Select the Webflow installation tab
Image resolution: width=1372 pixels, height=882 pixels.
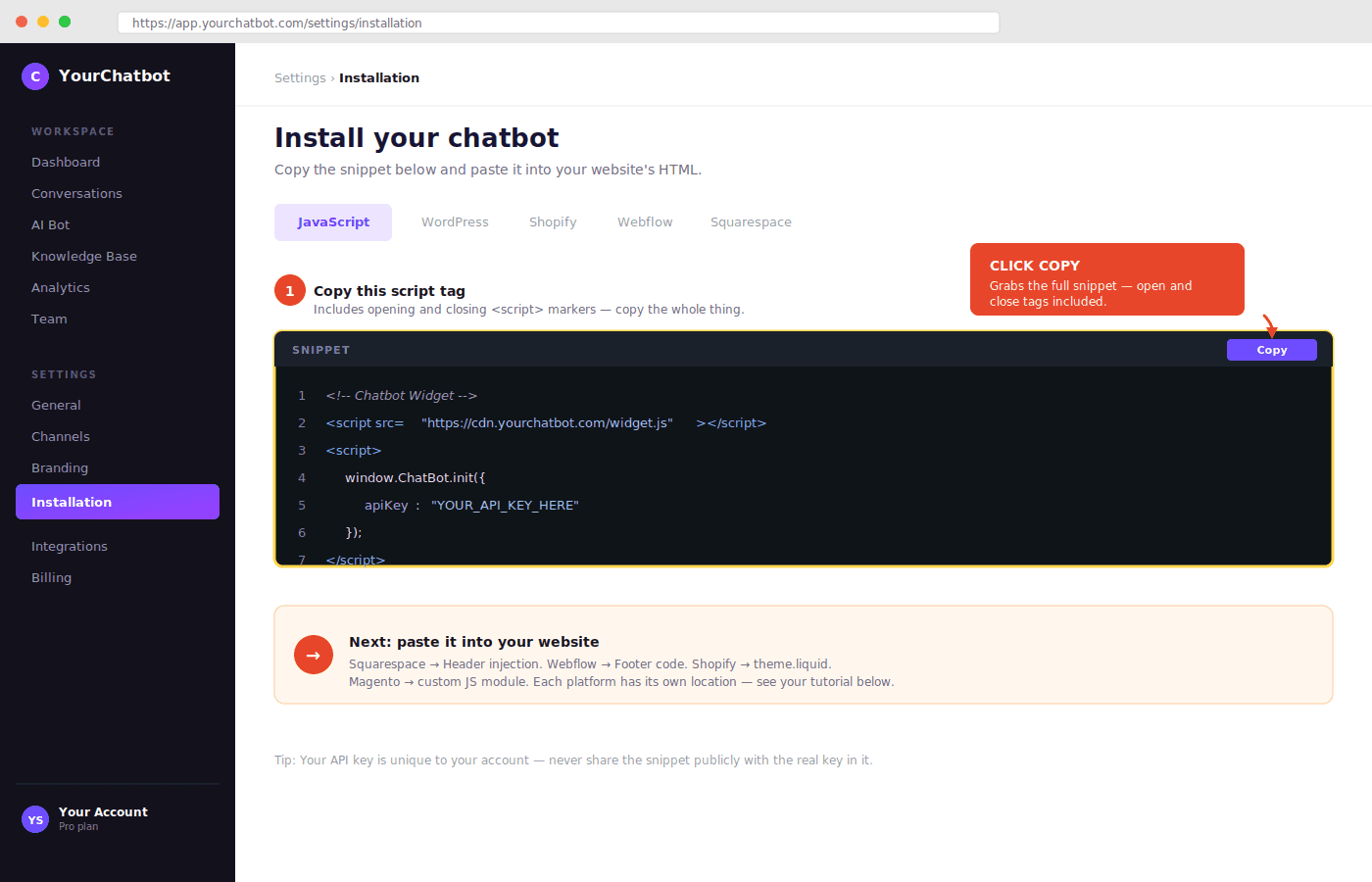click(x=645, y=221)
